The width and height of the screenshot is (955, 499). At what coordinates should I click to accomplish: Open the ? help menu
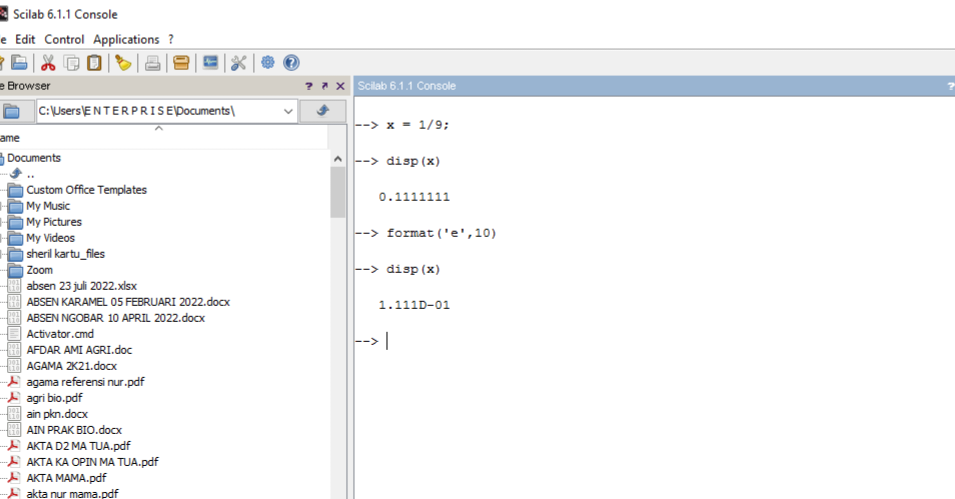click(171, 39)
